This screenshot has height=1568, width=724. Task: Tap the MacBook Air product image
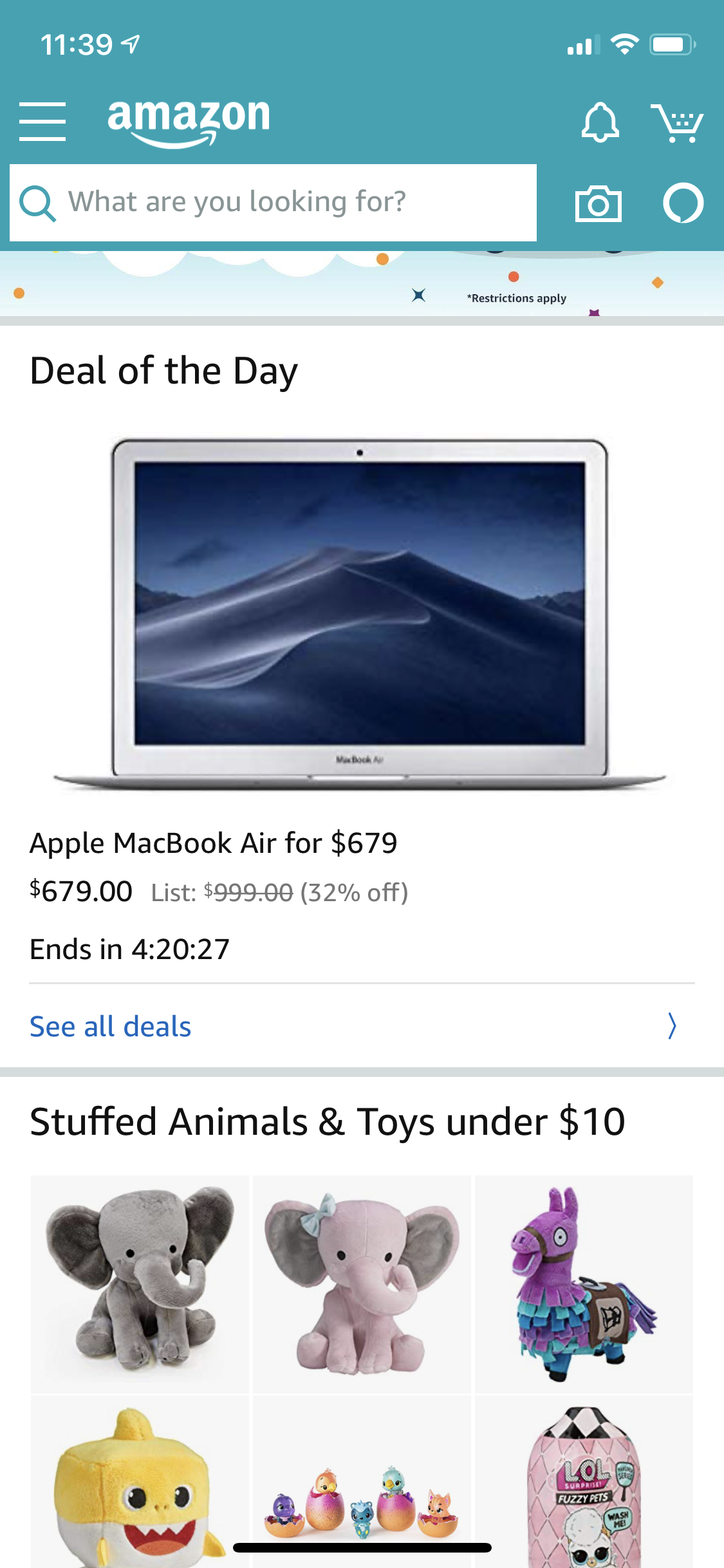pos(360,614)
